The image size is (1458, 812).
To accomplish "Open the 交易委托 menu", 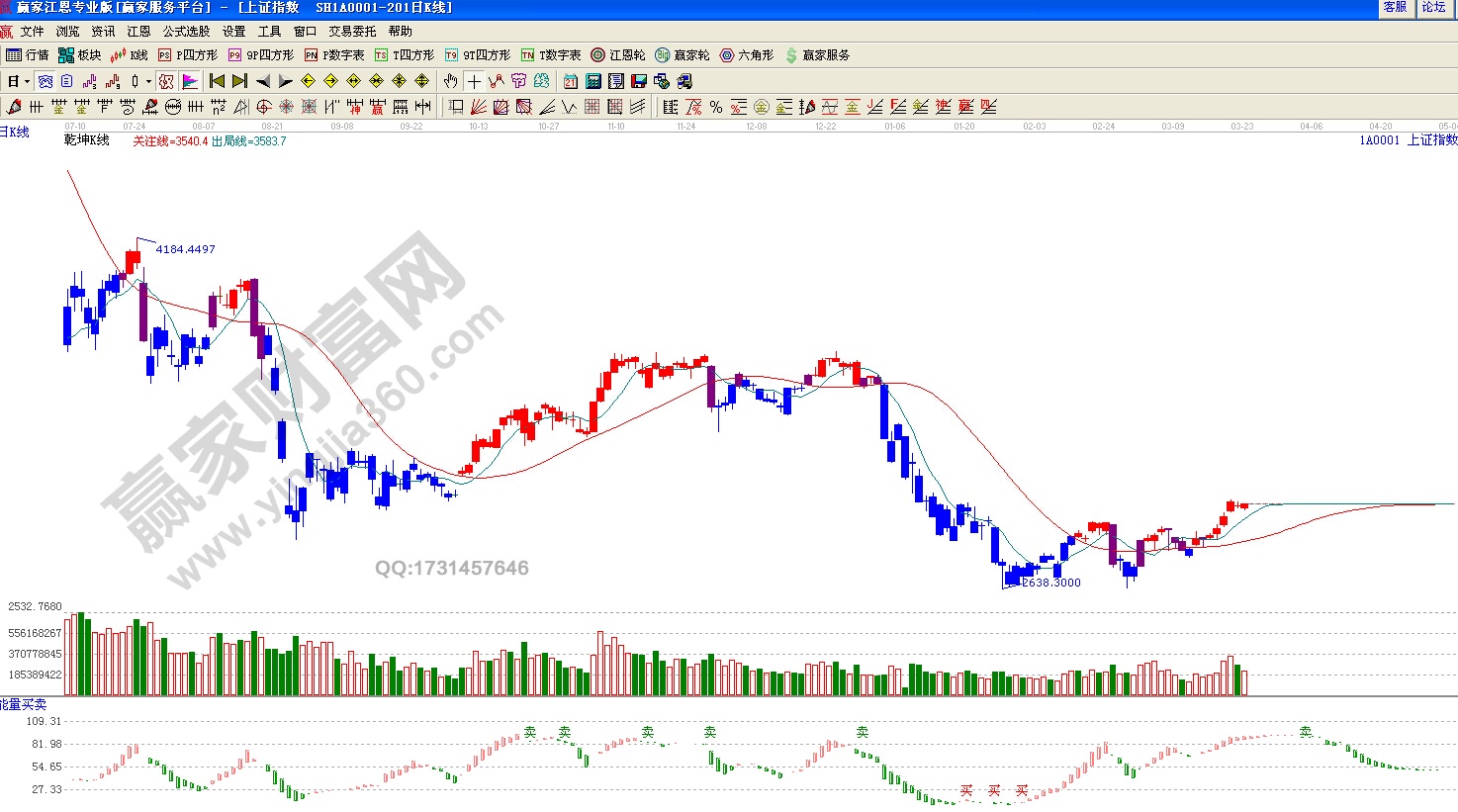I will click(x=352, y=32).
